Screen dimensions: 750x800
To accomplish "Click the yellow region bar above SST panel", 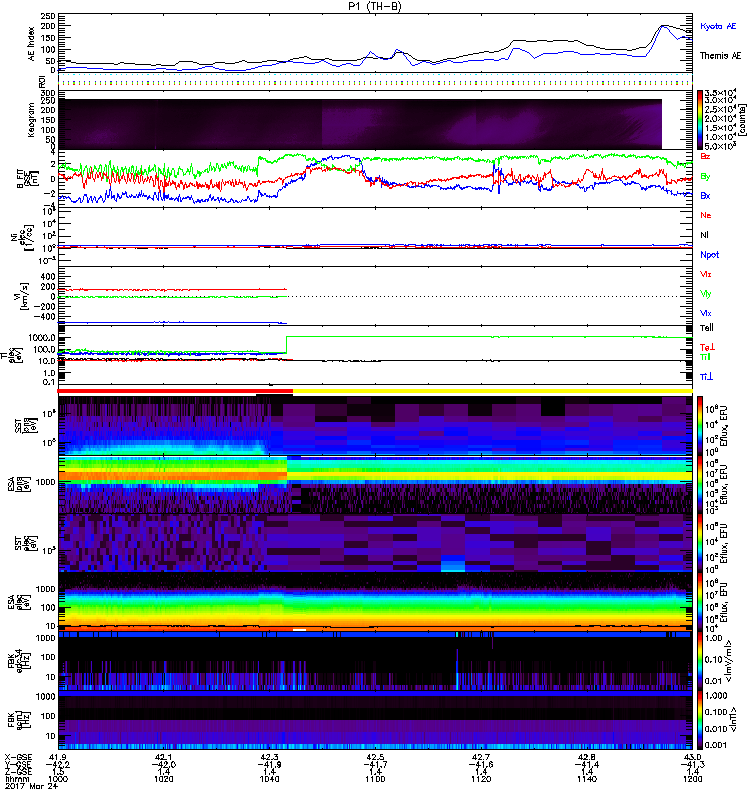I will [493, 391].
